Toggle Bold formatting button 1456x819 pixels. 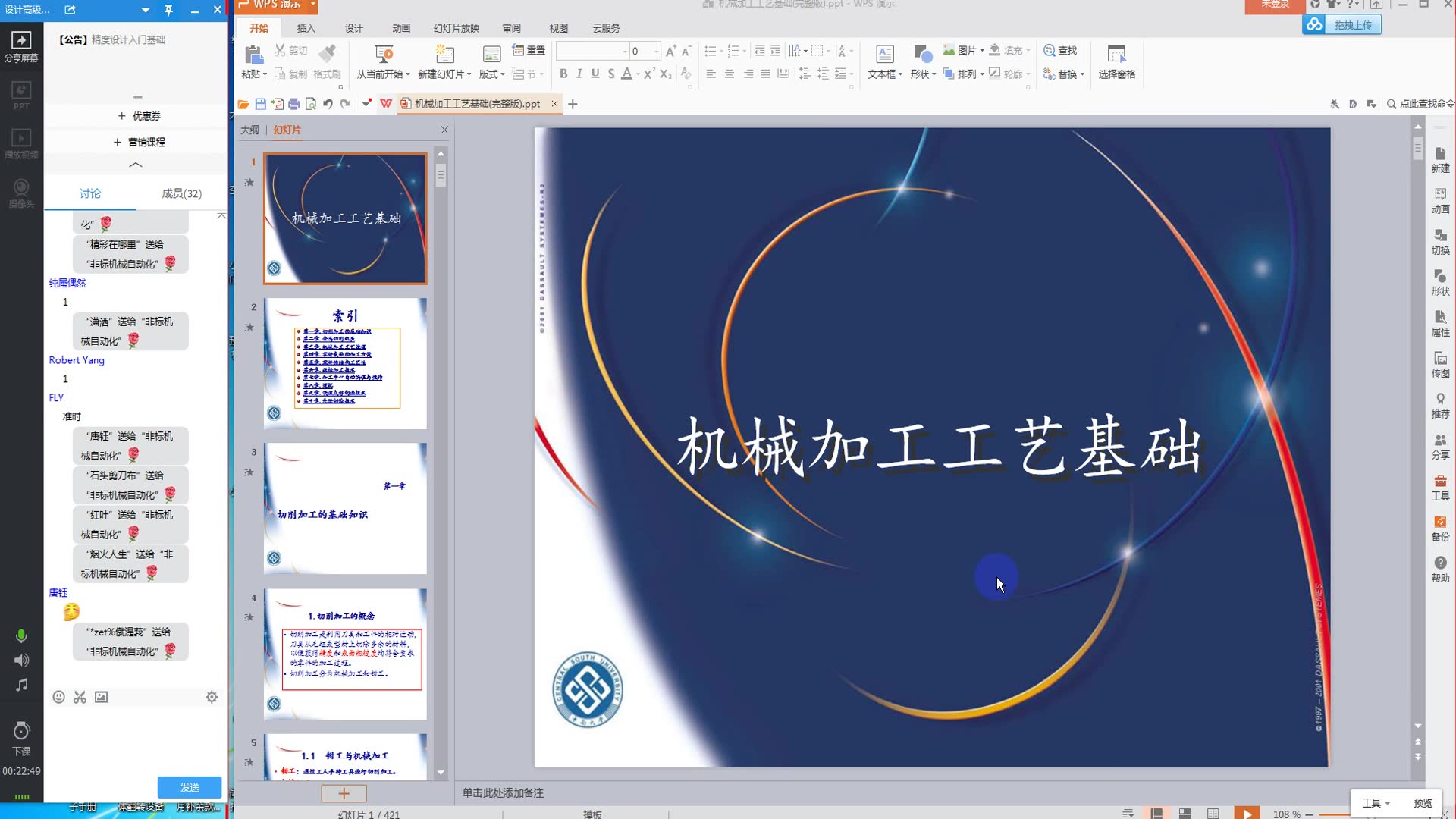[563, 74]
